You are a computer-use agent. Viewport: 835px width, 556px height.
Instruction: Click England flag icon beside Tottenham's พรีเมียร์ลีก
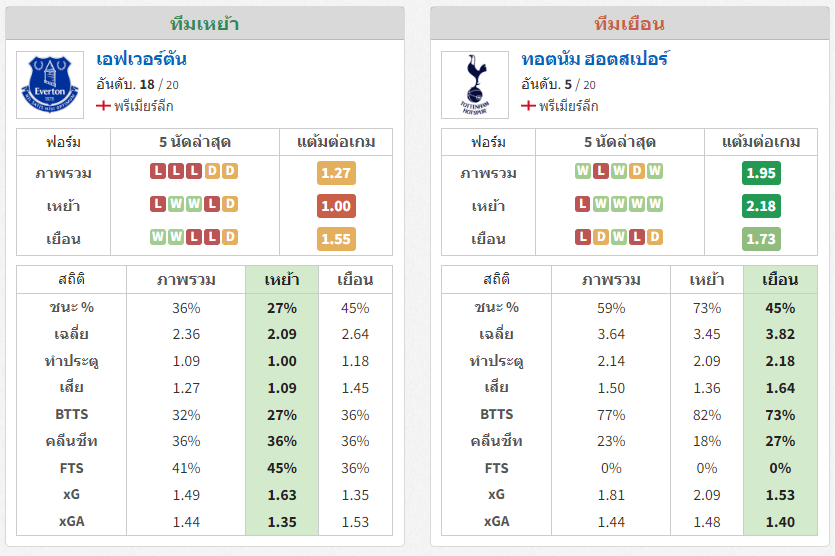coord(528,106)
